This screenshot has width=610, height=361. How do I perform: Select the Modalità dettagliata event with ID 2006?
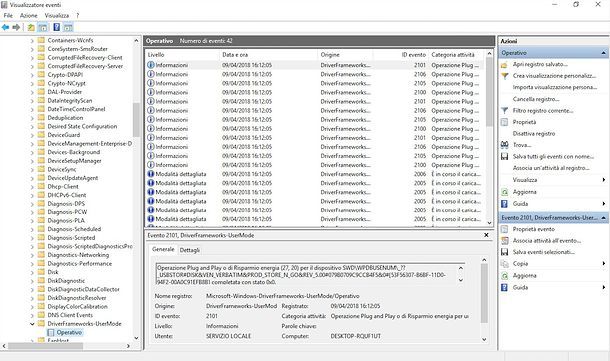click(x=314, y=174)
